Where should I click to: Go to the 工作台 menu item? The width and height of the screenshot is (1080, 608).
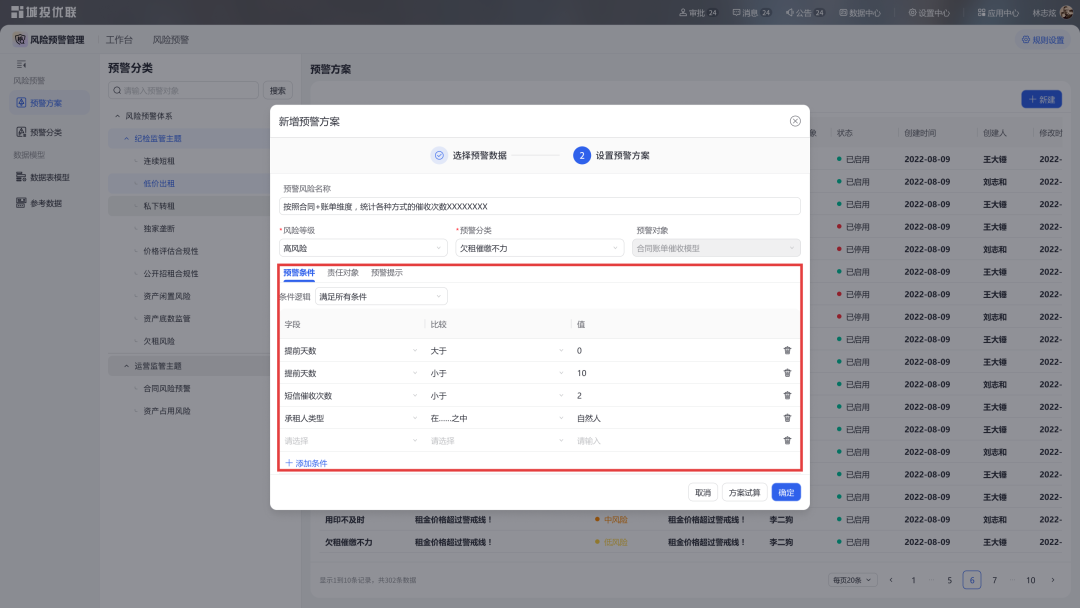pyautogui.click(x=118, y=40)
